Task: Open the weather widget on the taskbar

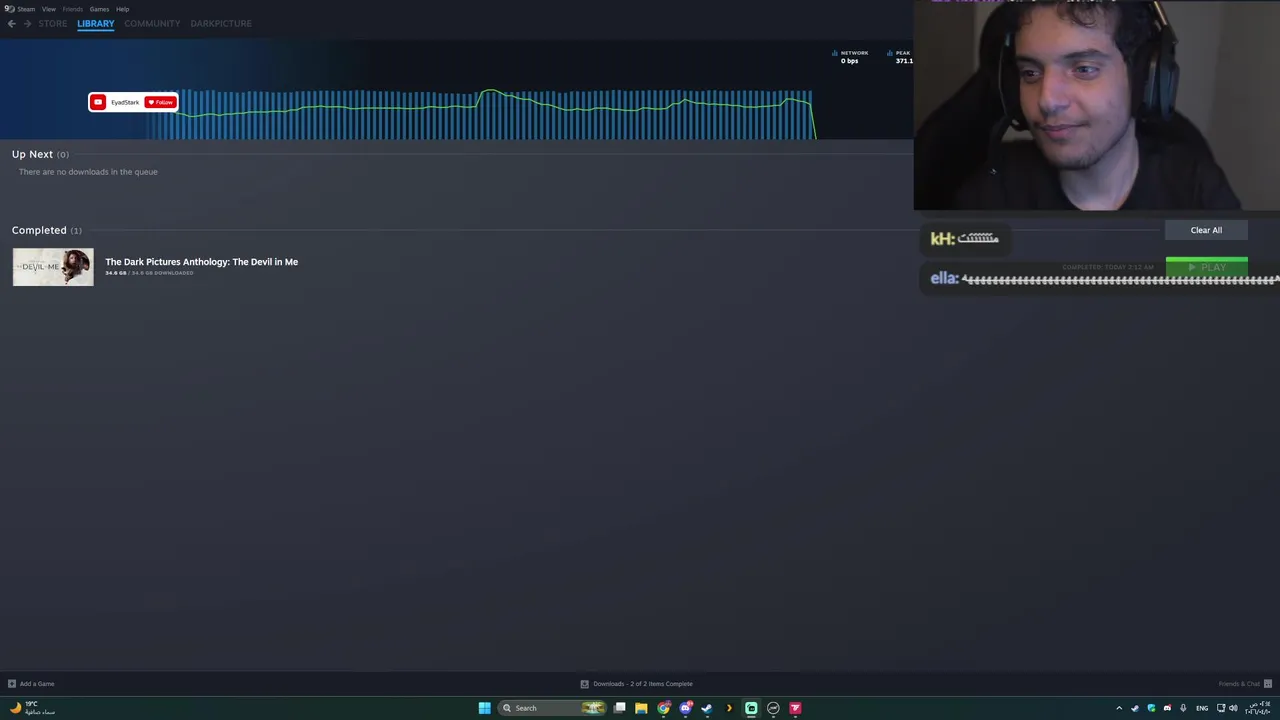Action: coord(32,708)
